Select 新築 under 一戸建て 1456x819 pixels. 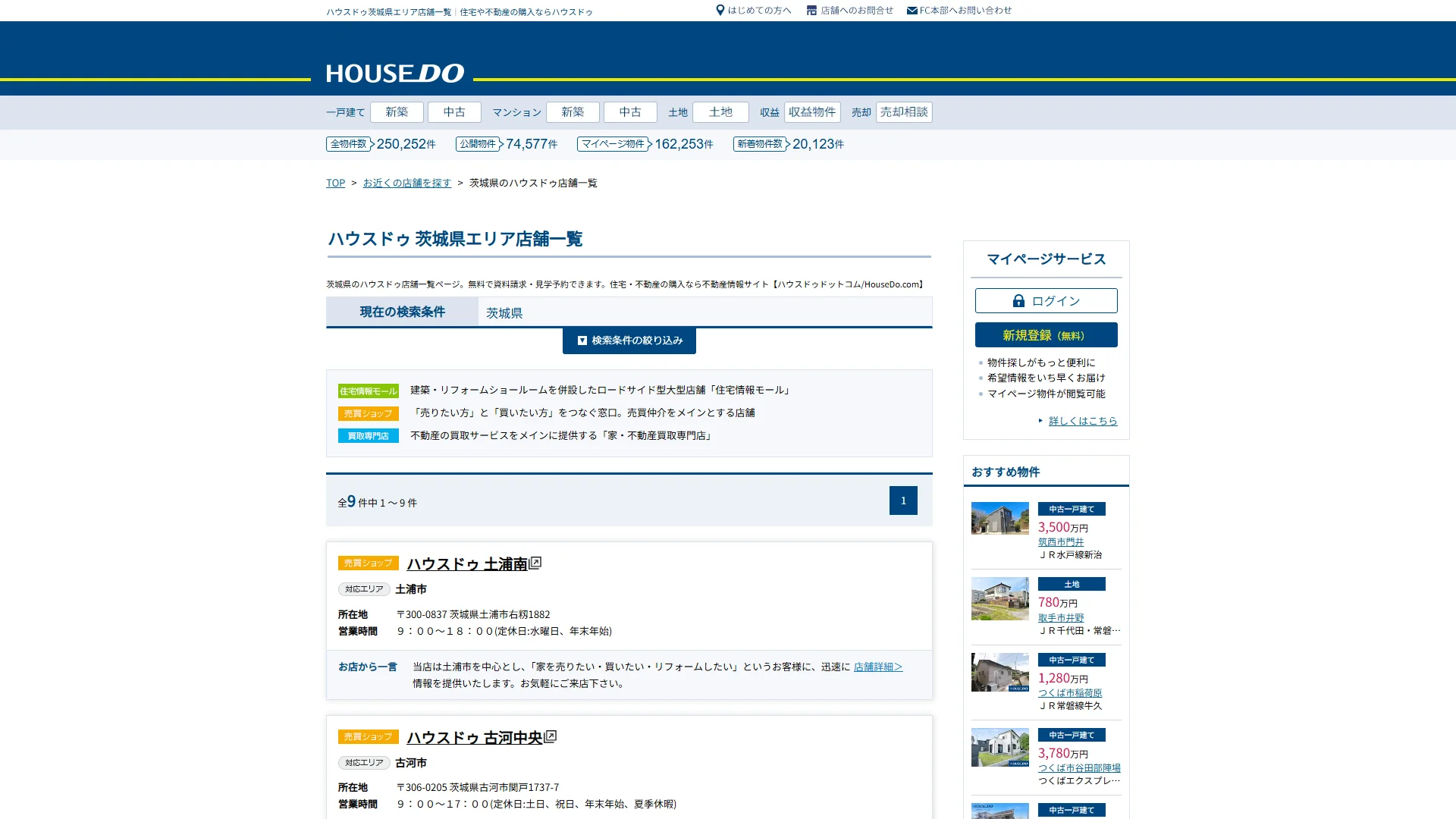(397, 112)
